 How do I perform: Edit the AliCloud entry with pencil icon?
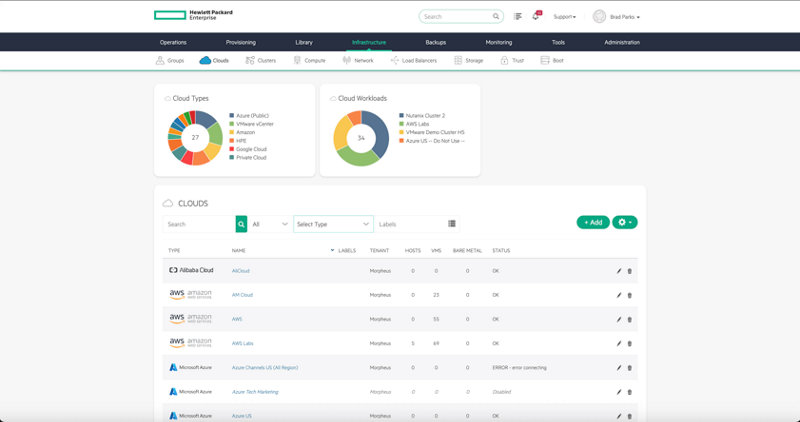coord(618,271)
